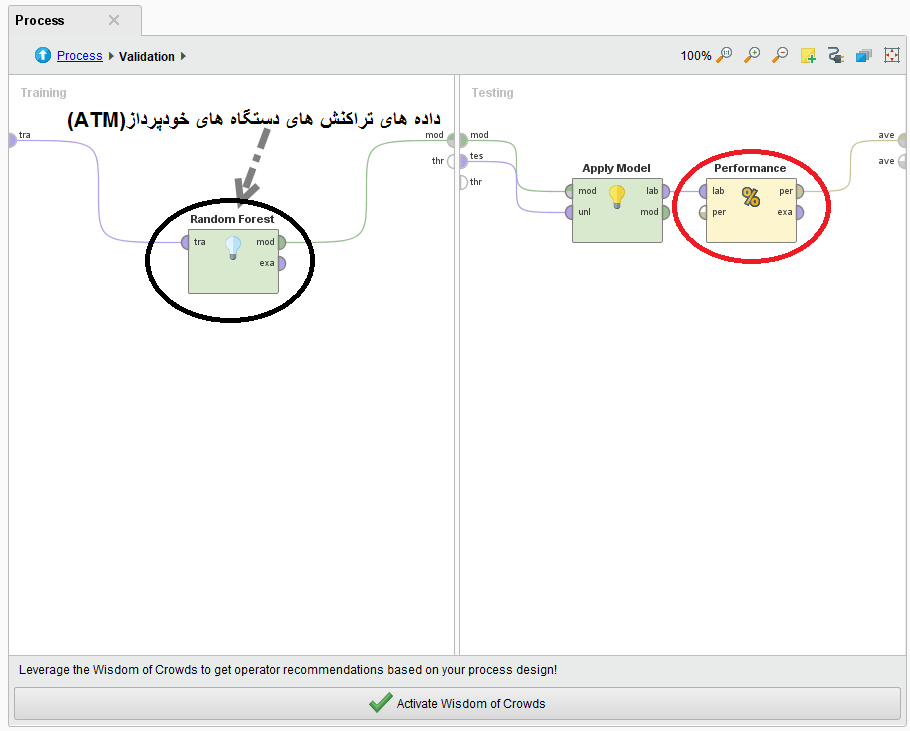Click the Training panel mod sink port
The width and height of the screenshot is (910, 731).
(x=450, y=140)
